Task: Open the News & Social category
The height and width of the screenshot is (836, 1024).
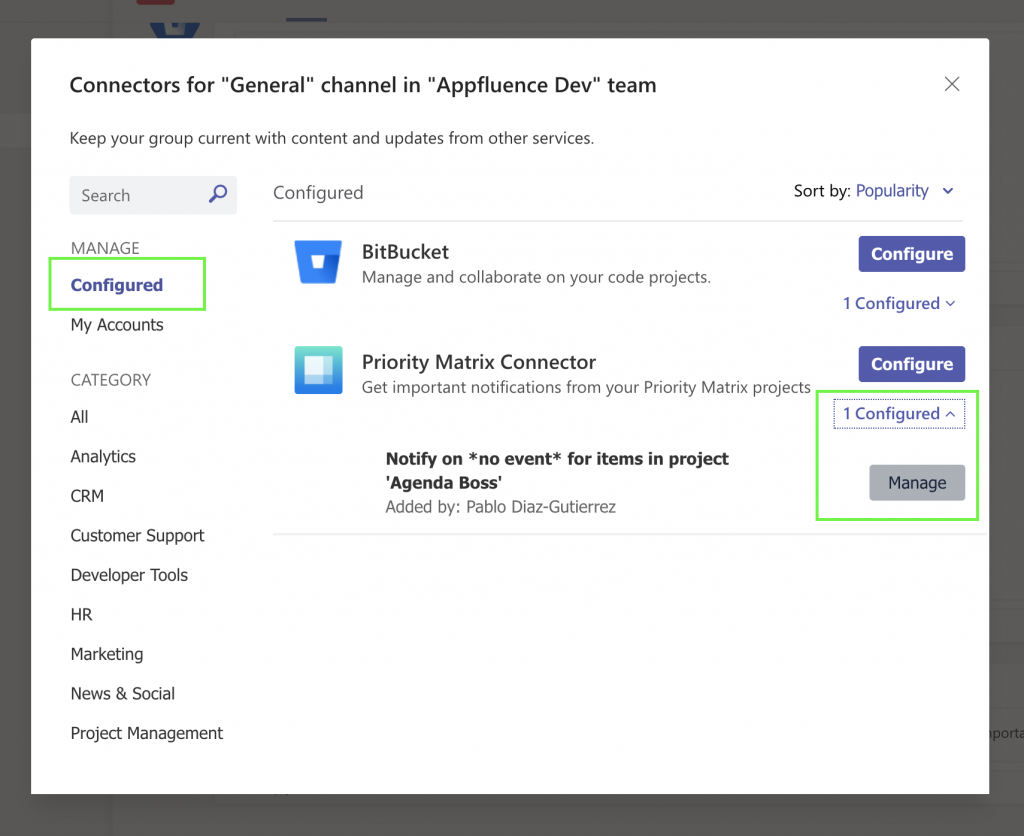Action: click(122, 693)
